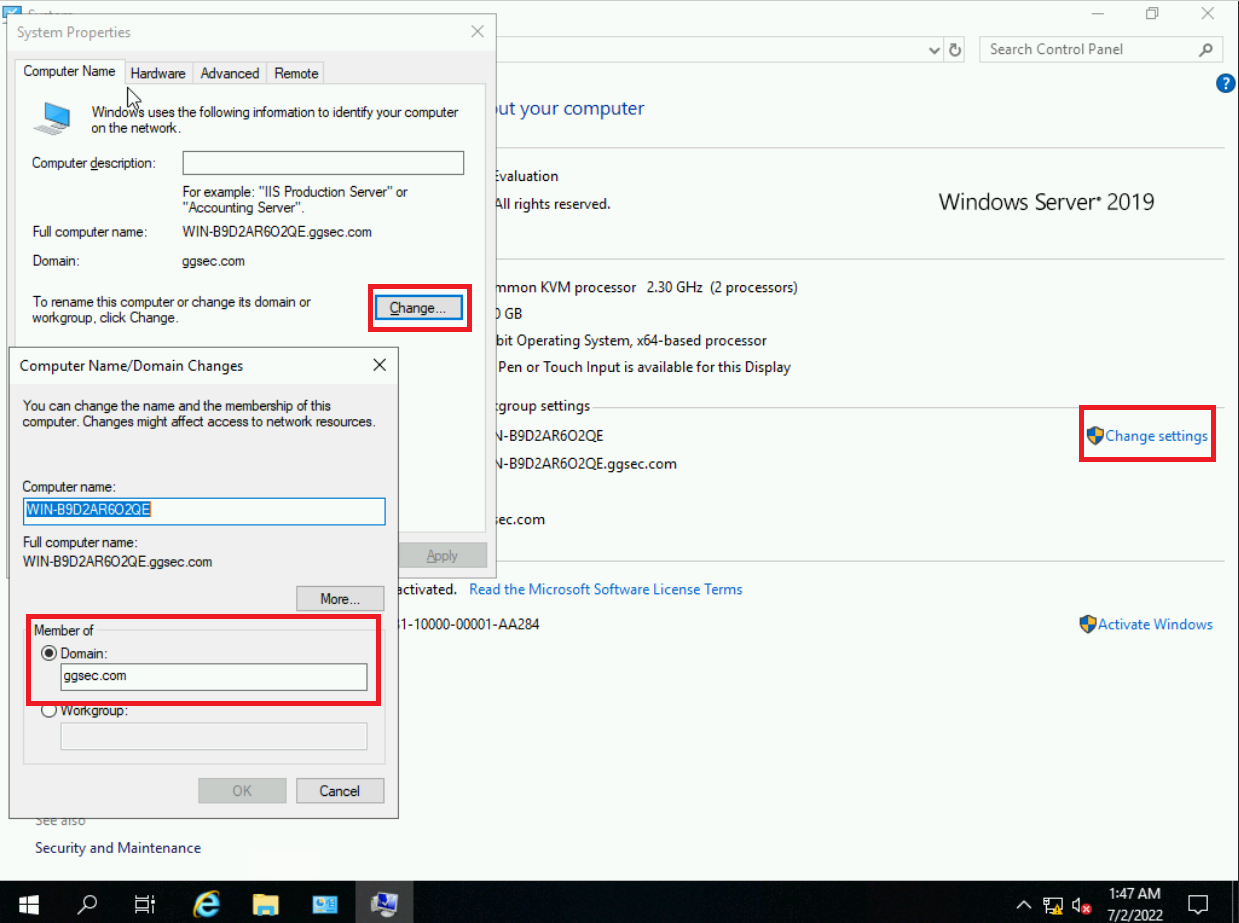Open the notification center icon
The width and height of the screenshot is (1239, 923).
point(1200,904)
